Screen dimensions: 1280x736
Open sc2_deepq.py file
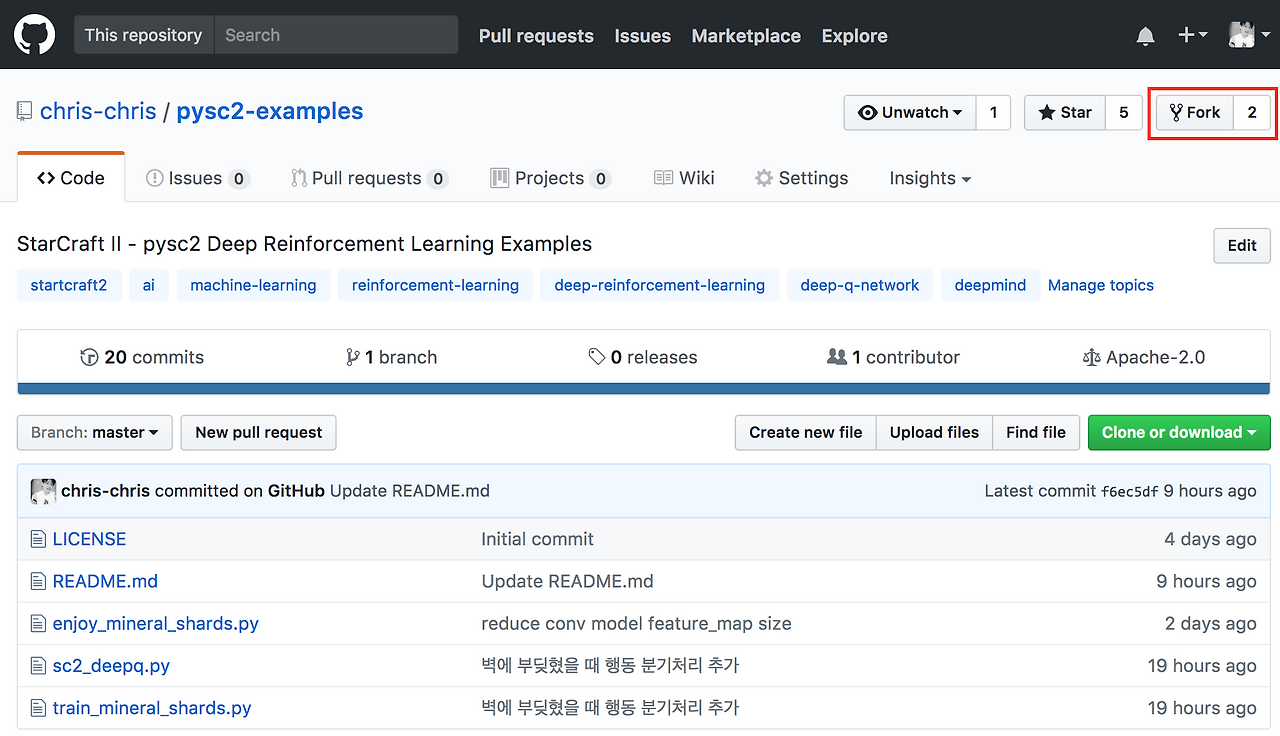(x=111, y=665)
